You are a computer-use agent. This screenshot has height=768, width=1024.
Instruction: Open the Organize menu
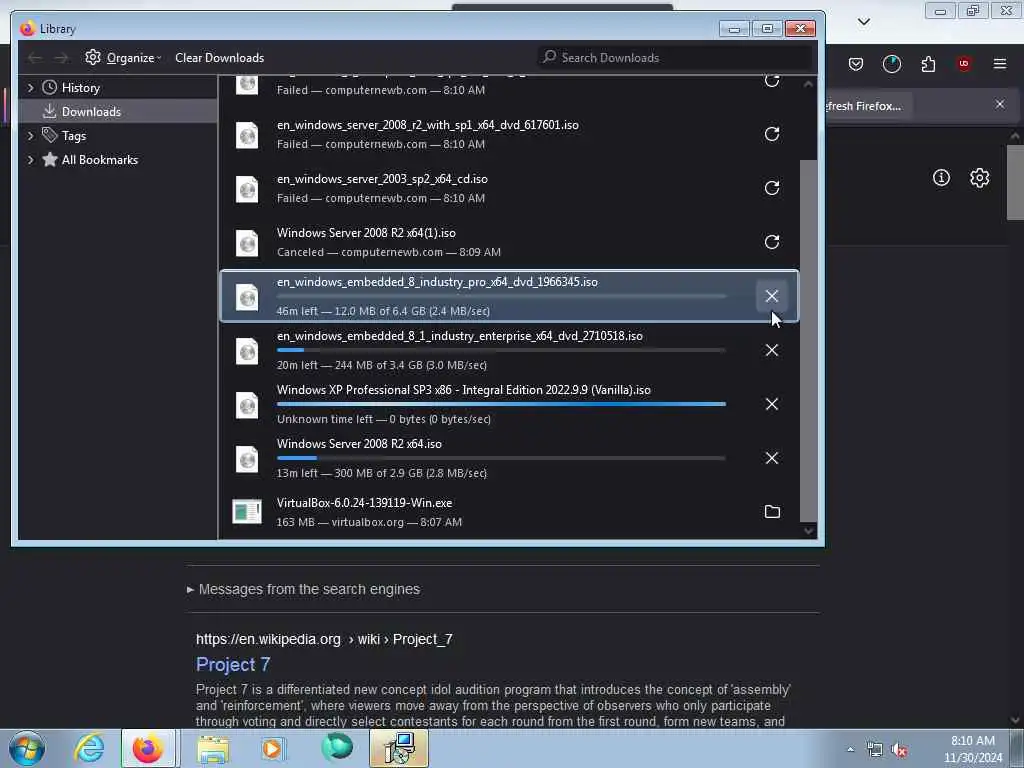coord(123,57)
